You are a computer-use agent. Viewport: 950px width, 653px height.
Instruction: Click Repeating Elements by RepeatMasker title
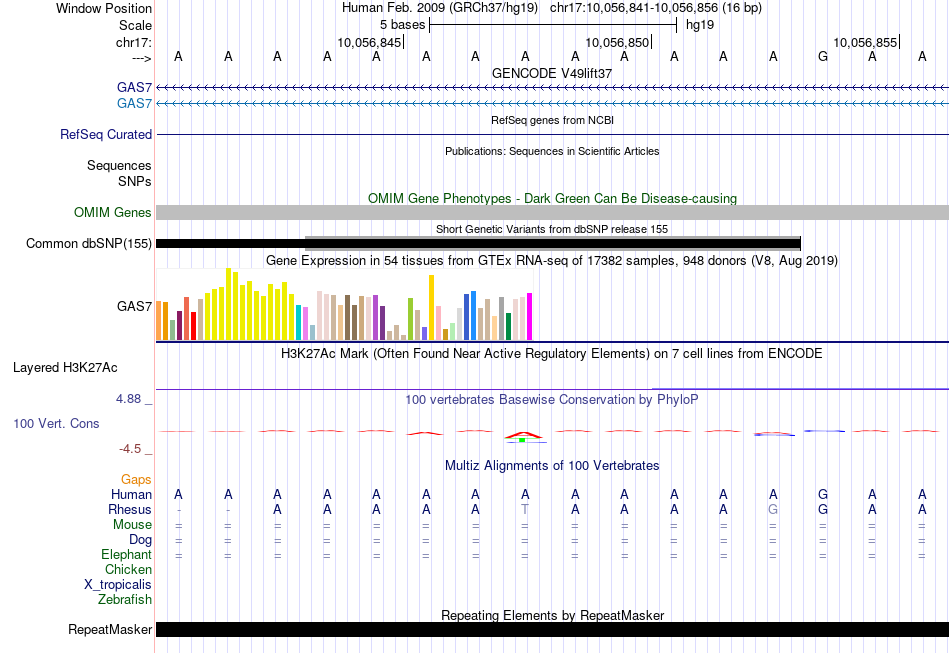(x=552, y=615)
